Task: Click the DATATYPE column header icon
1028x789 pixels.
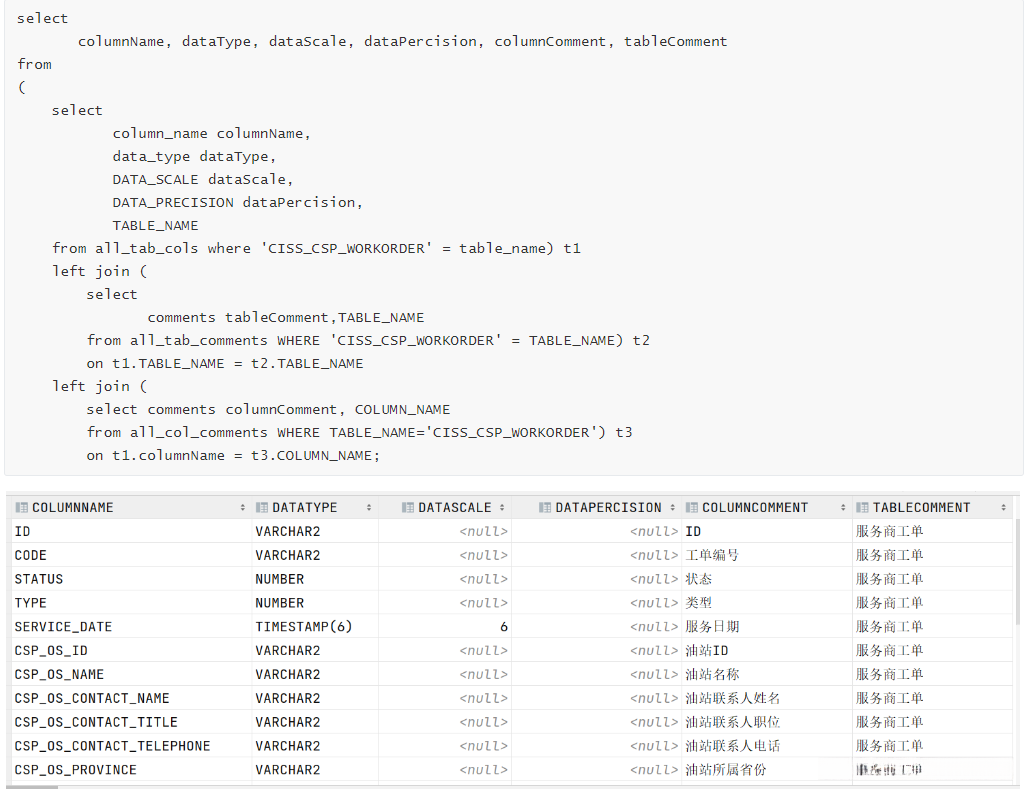Action: (262, 508)
